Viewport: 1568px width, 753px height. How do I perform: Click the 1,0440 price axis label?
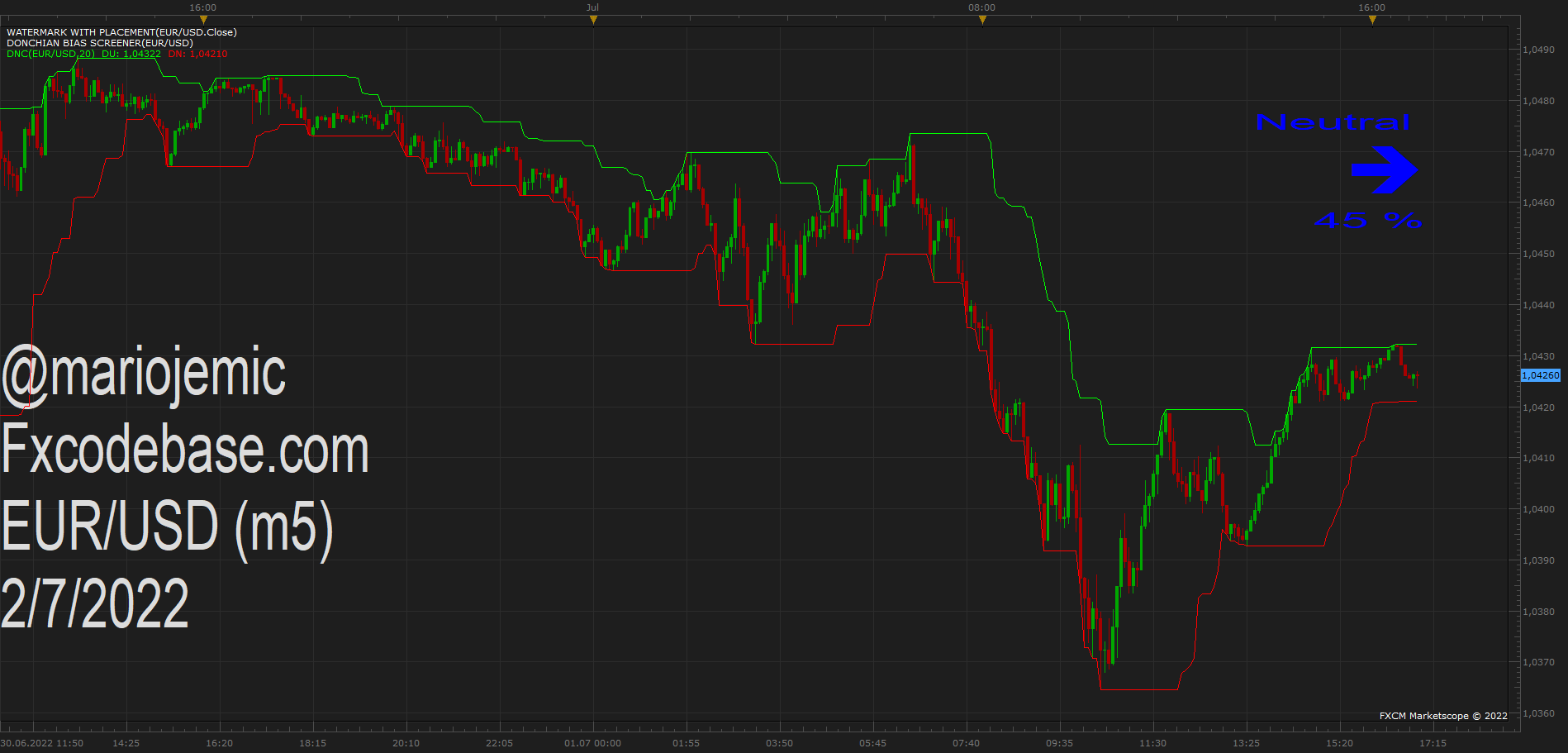(1538, 305)
